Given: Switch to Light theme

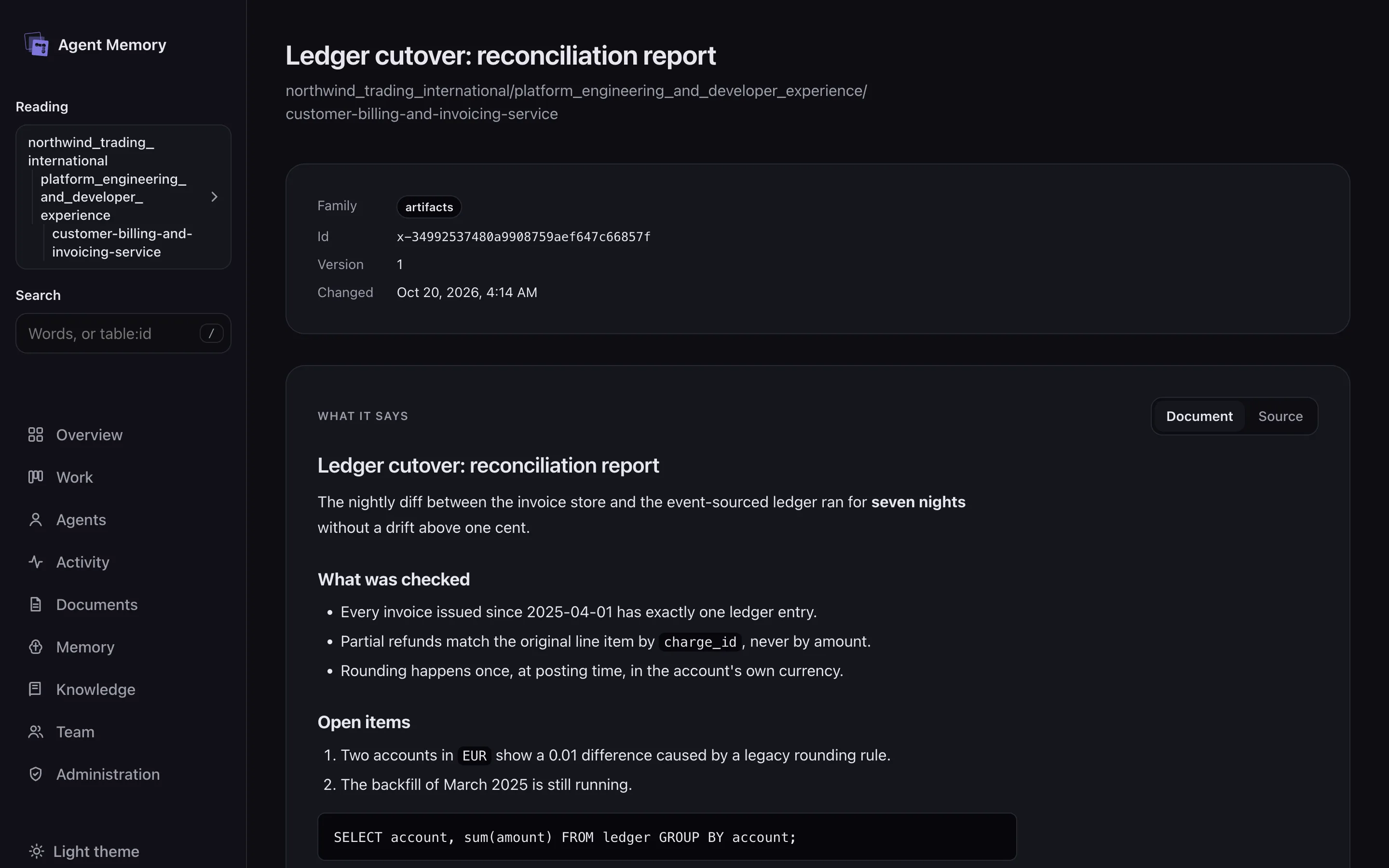Looking at the screenshot, I should point(84,851).
